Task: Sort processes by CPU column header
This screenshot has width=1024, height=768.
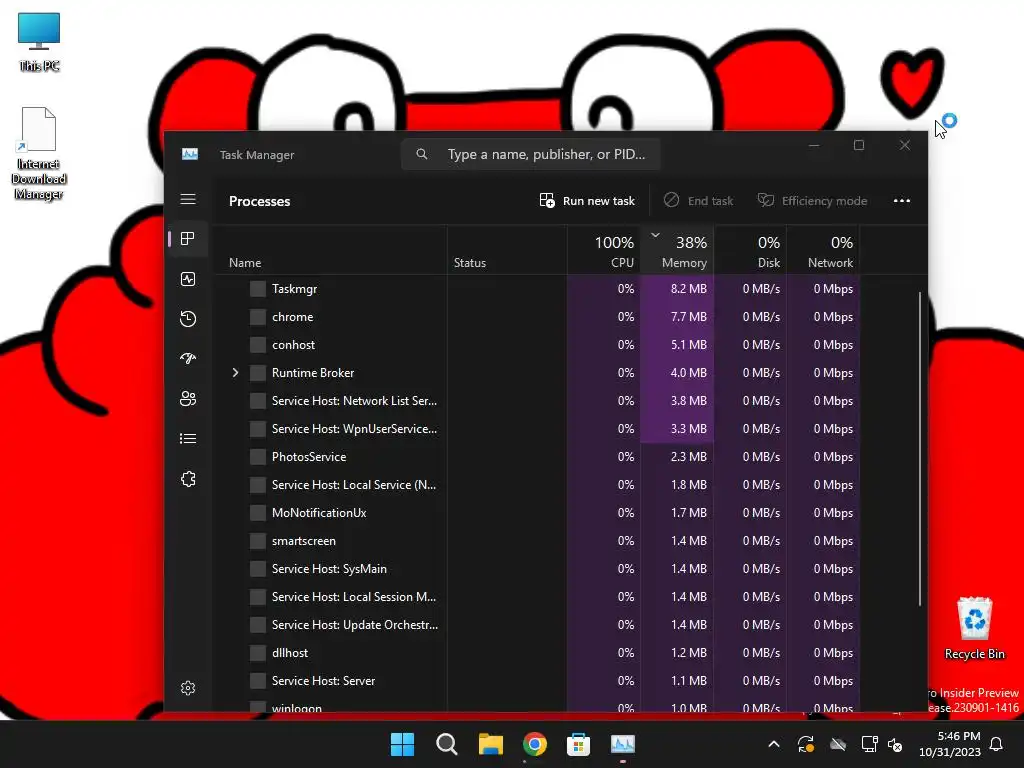Action: pos(604,251)
